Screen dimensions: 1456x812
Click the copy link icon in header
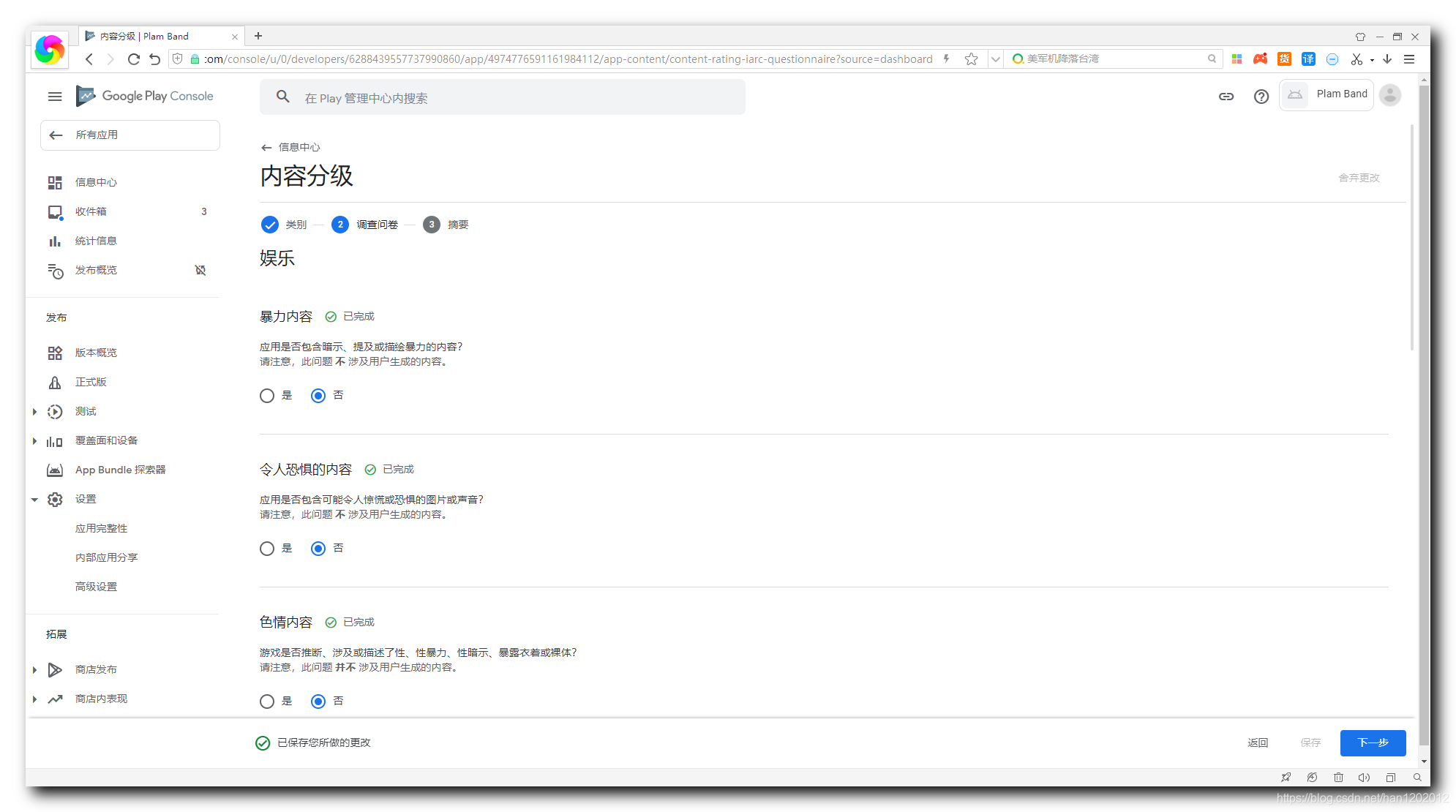(x=1226, y=97)
